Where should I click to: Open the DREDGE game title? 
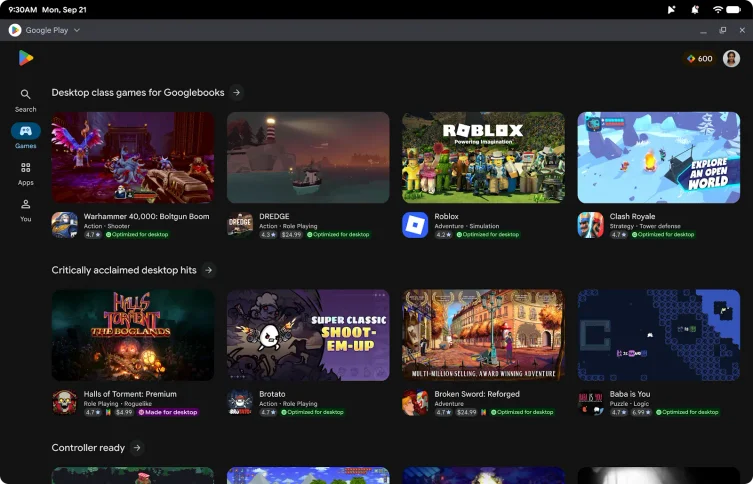tap(274, 217)
